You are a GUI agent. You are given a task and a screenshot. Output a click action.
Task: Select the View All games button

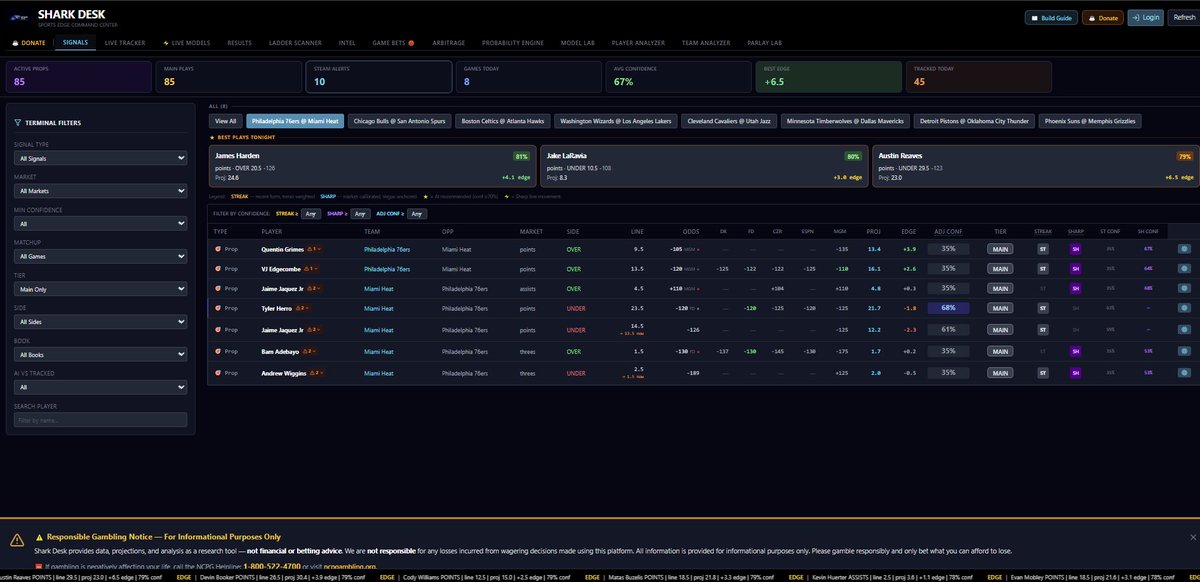[x=226, y=121]
